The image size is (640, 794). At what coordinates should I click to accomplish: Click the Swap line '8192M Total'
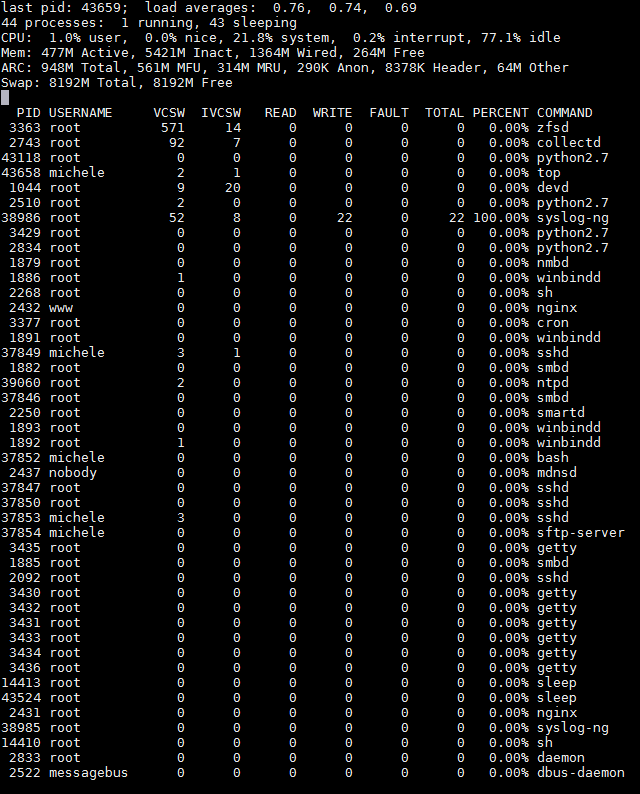(x=93, y=83)
